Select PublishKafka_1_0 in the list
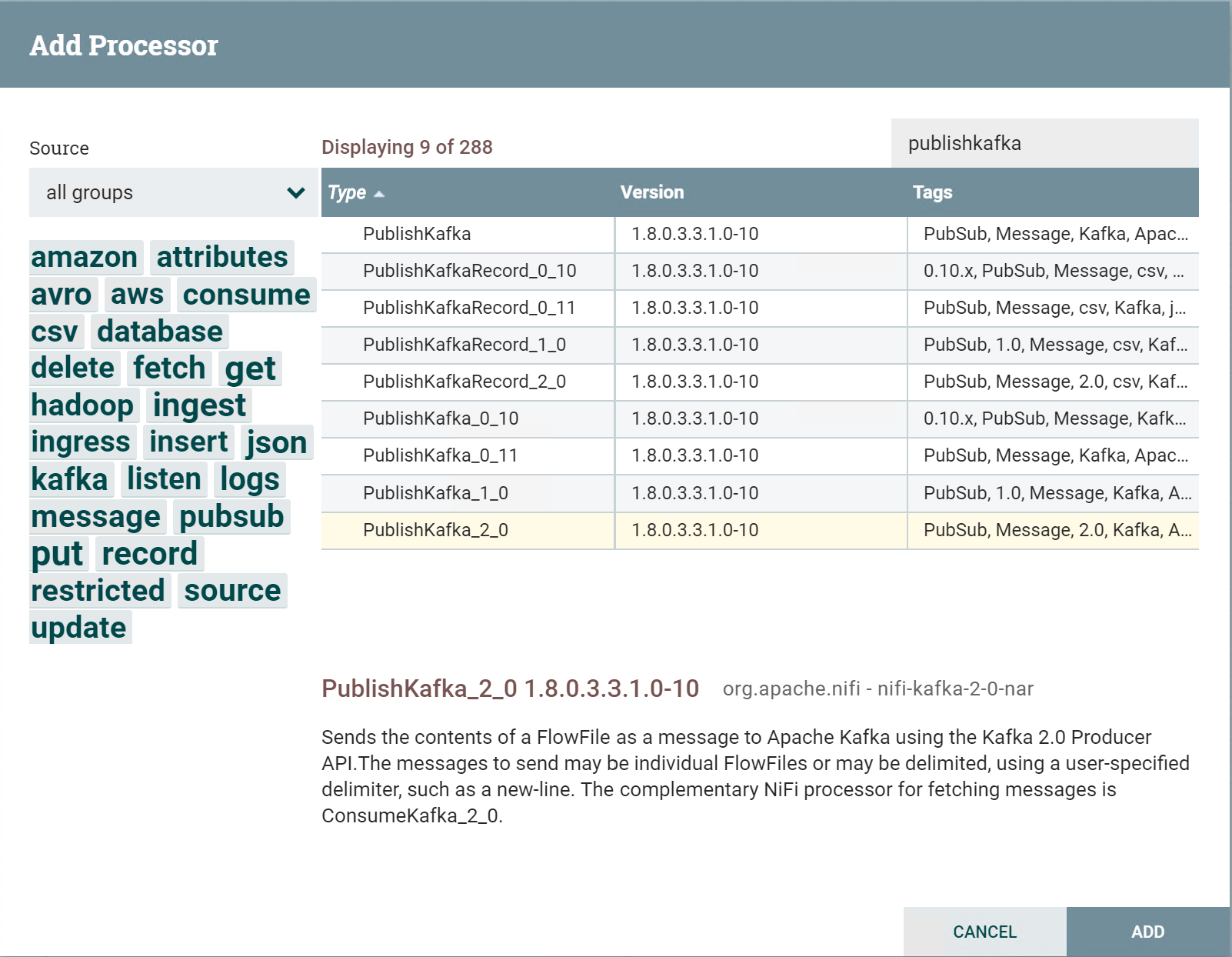This screenshot has height=957, width=1232. click(x=760, y=493)
